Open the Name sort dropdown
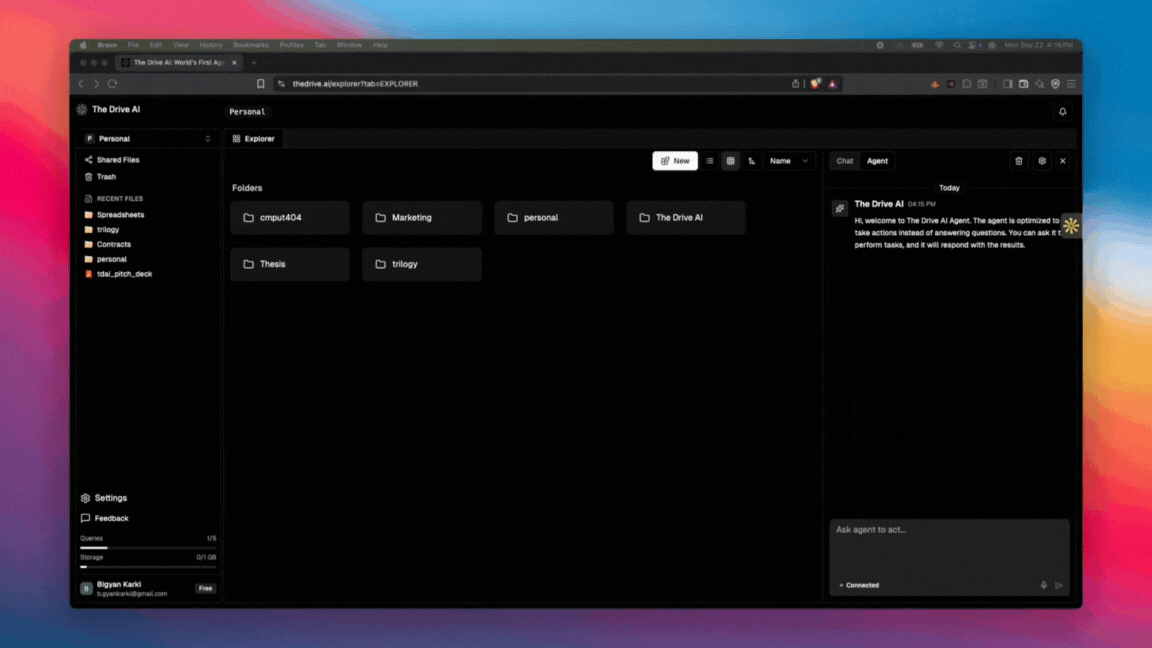The image size is (1152, 648). pos(789,161)
